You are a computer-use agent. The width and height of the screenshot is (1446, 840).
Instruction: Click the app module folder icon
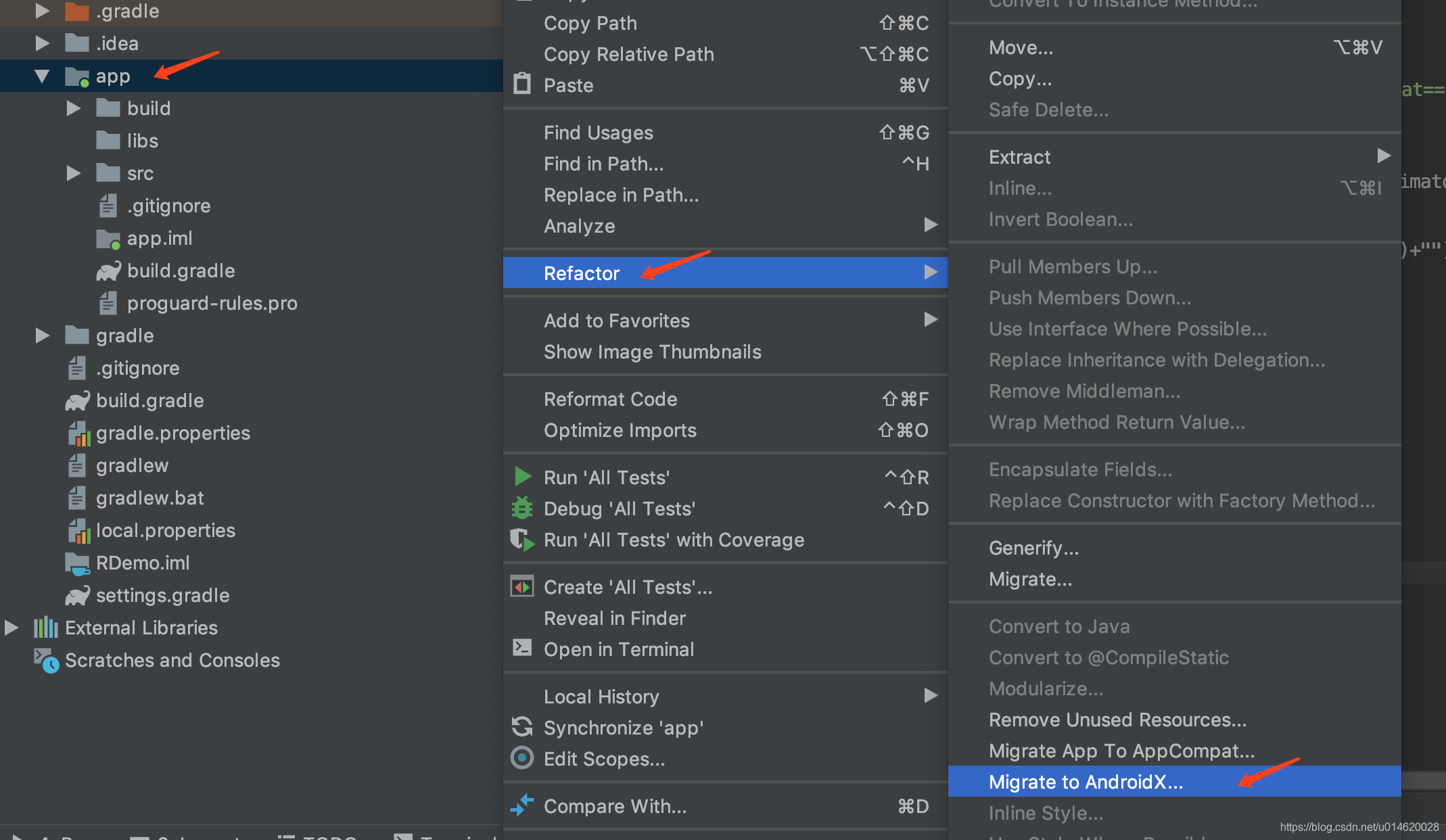[77, 76]
